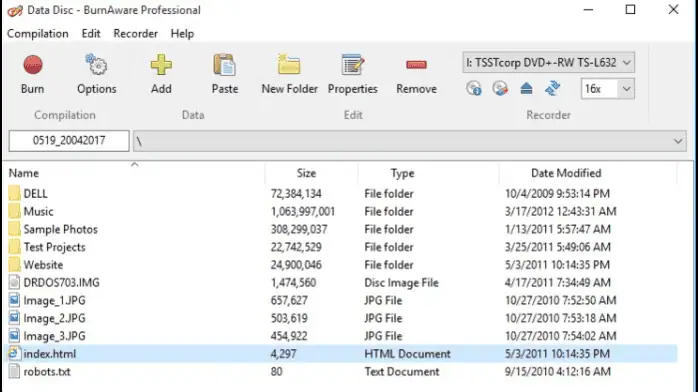
Task: Click the red Remove icon
Action: coord(416,65)
